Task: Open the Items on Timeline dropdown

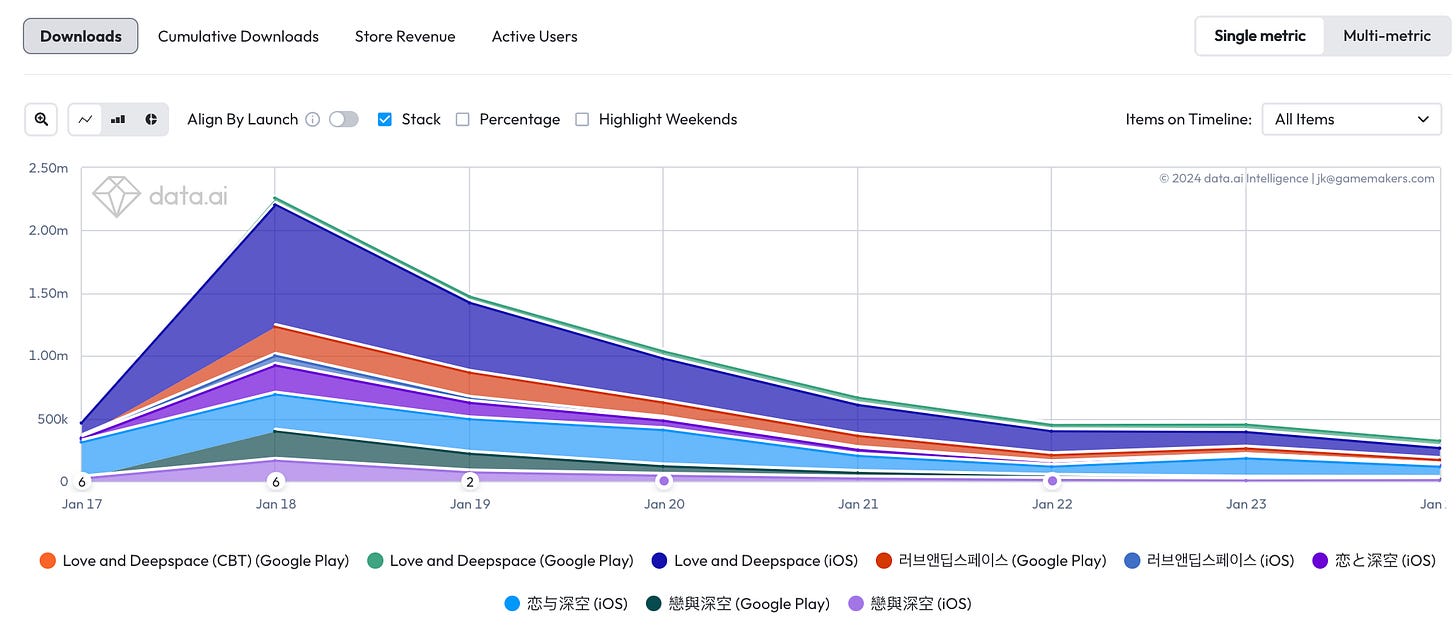Action: click(x=1351, y=119)
